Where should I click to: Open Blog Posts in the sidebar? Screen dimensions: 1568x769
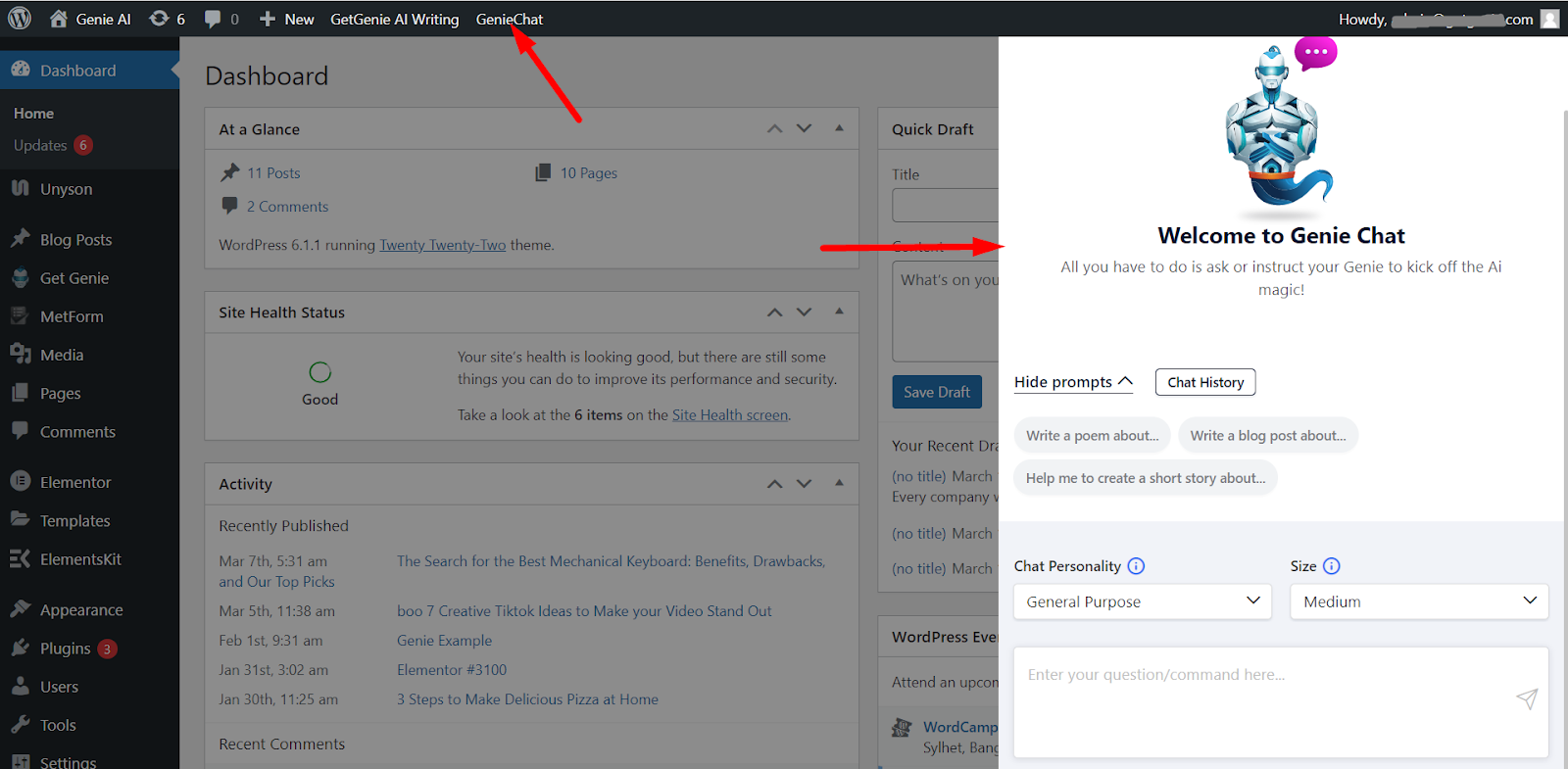89,240
